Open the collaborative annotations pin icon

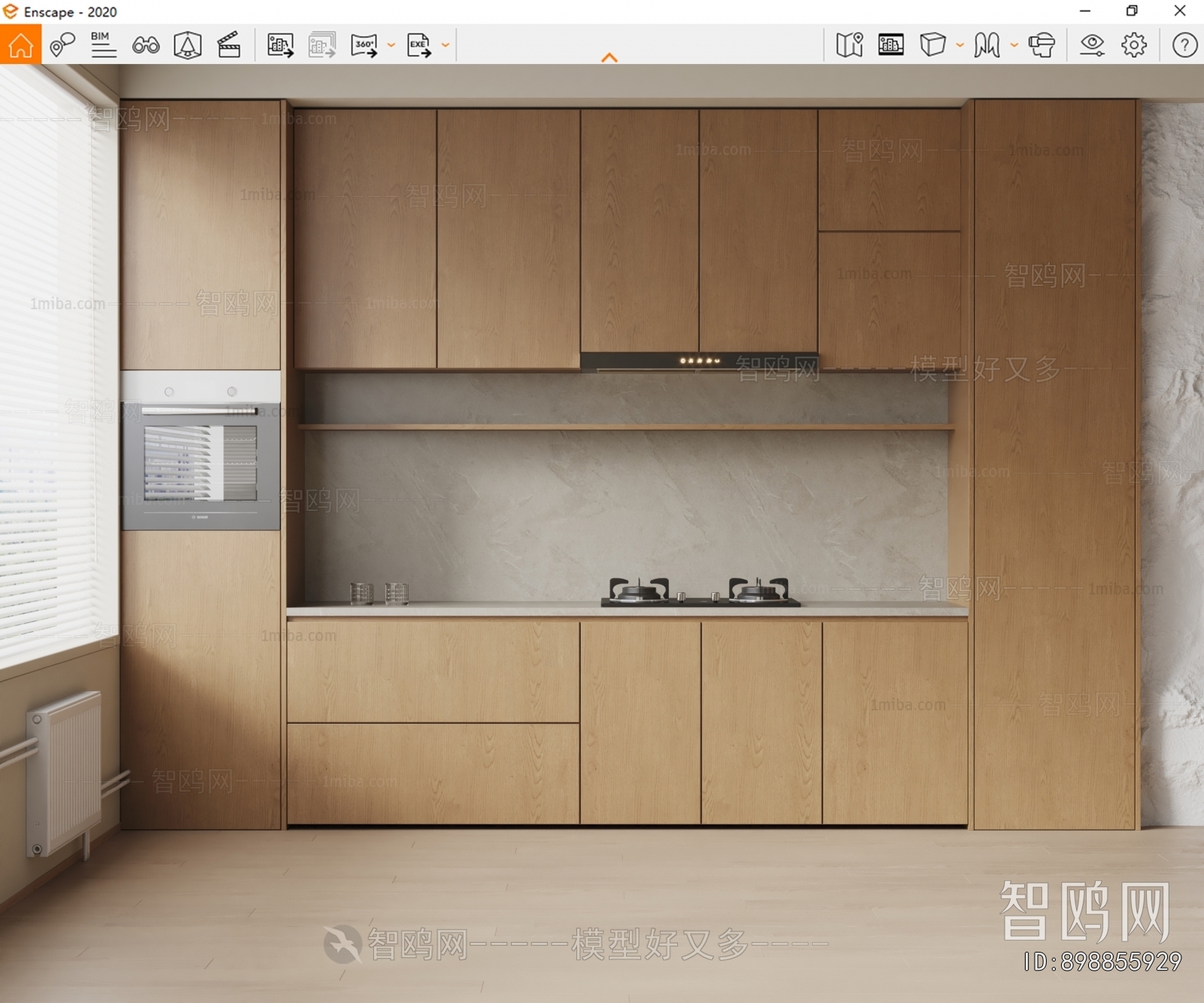coord(62,45)
